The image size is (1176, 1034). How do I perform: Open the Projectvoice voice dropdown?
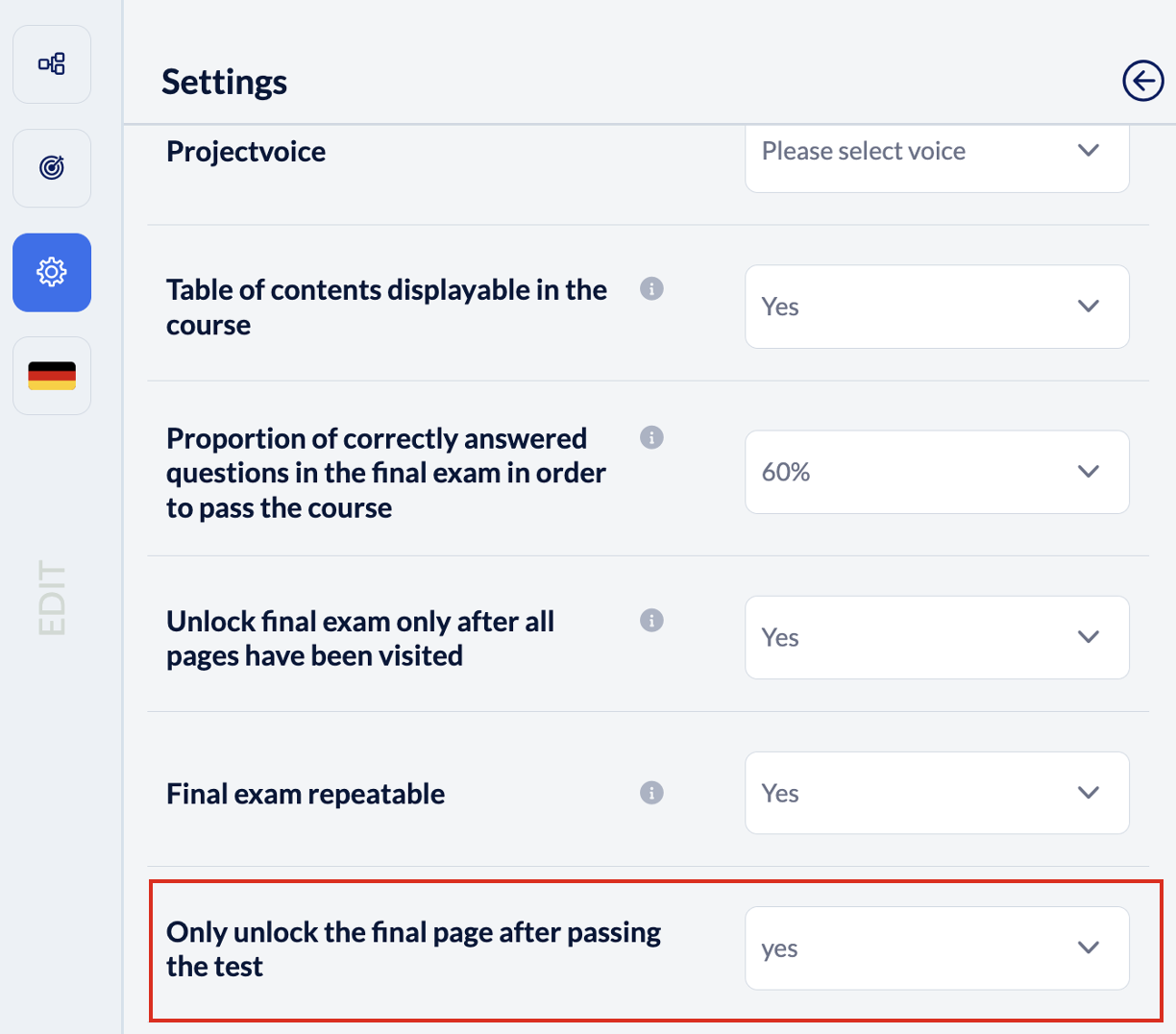(936, 152)
